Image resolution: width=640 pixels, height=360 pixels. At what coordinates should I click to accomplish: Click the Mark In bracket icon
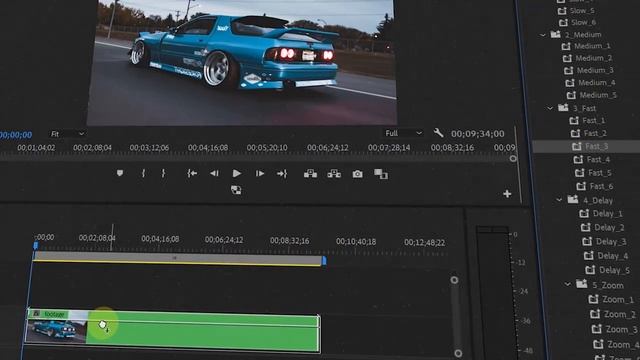143,173
